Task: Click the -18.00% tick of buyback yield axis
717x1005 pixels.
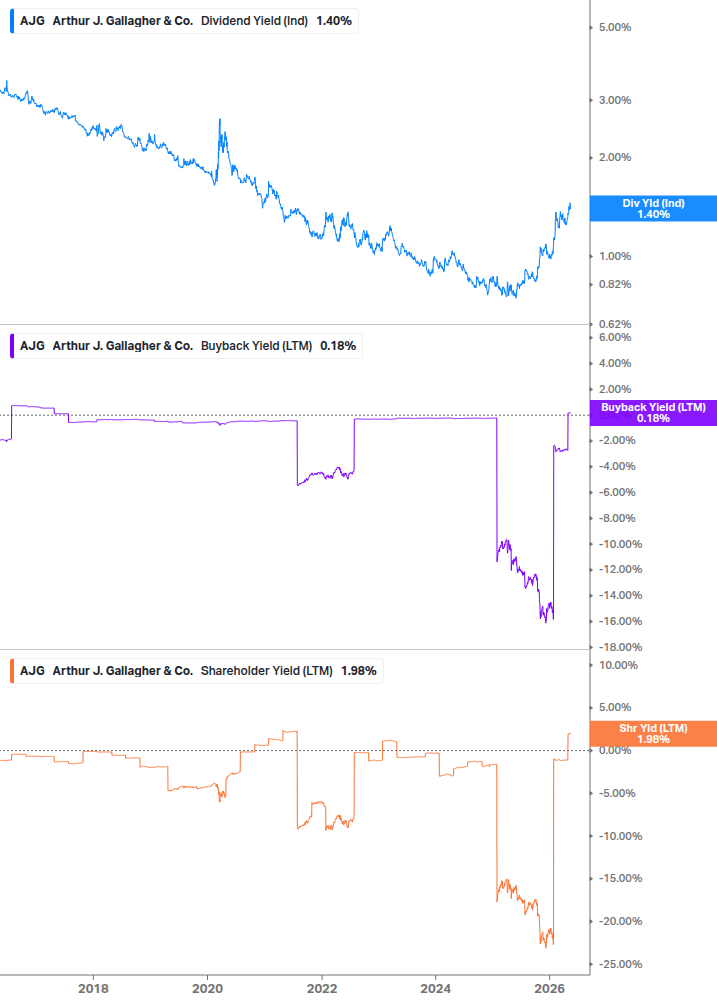Action: [620, 647]
